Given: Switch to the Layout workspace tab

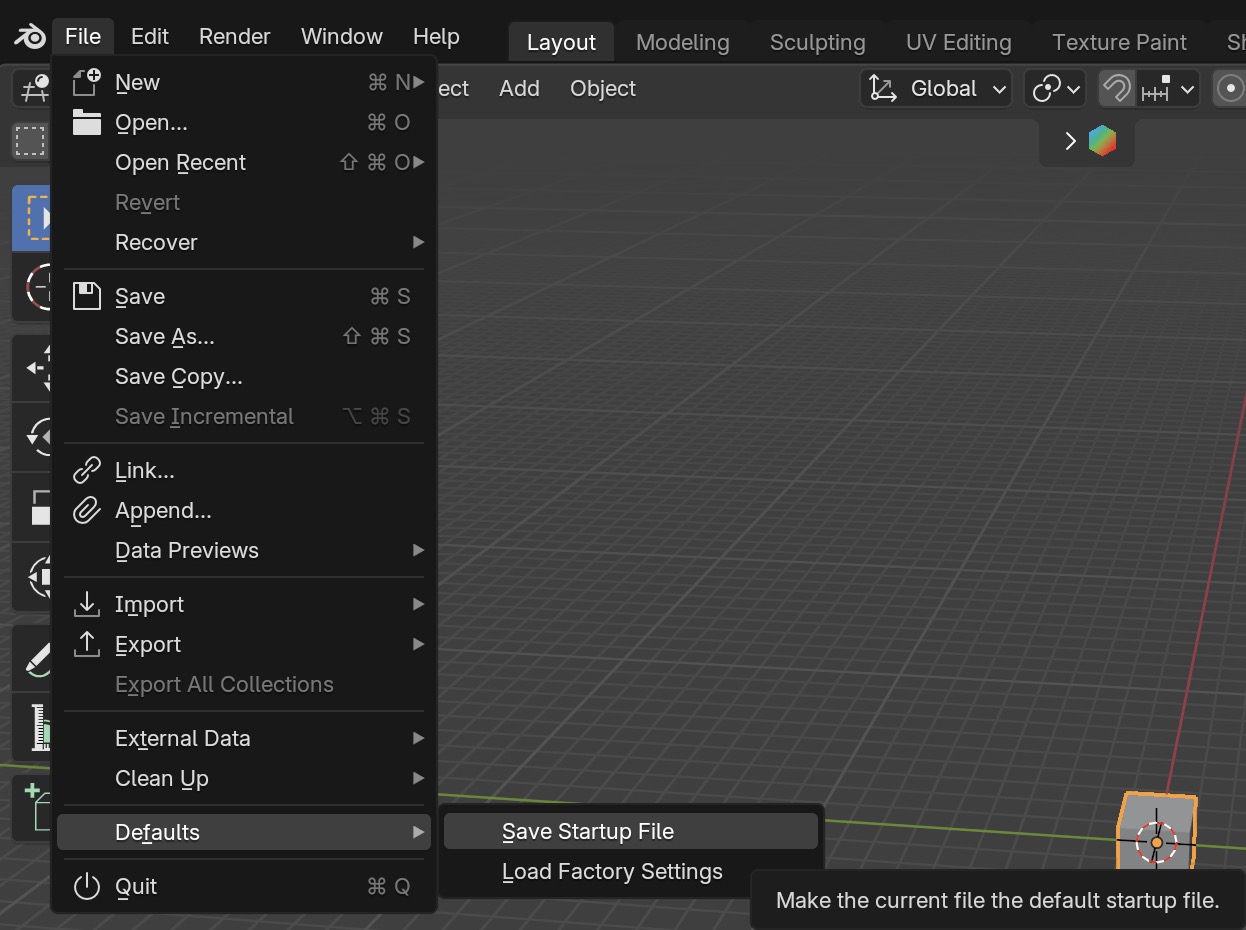Looking at the screenshot, I should pos(561,43).
